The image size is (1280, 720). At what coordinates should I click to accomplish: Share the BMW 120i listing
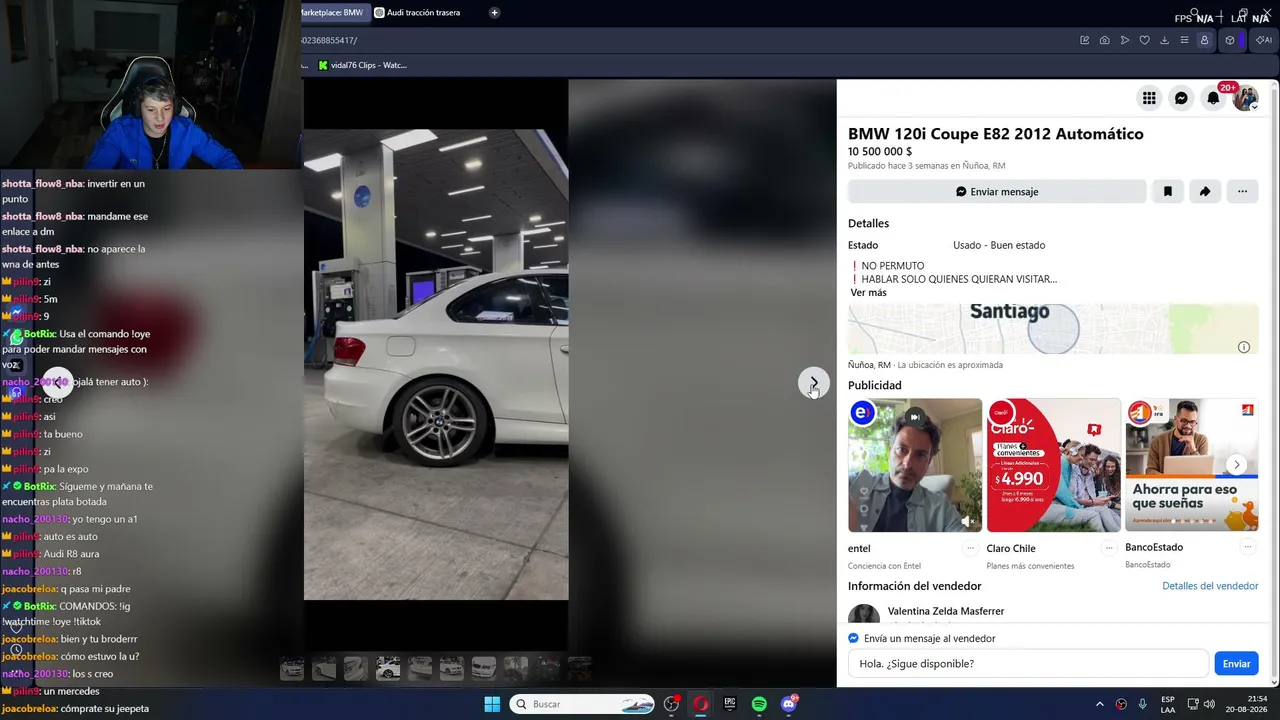pyautogui.click(x=1205, y=191)
